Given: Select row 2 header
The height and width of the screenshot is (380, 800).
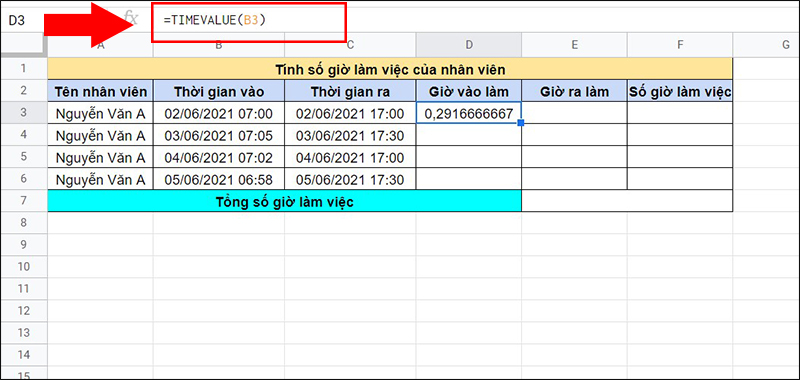Looking at the screenshot, I should 24,90.
